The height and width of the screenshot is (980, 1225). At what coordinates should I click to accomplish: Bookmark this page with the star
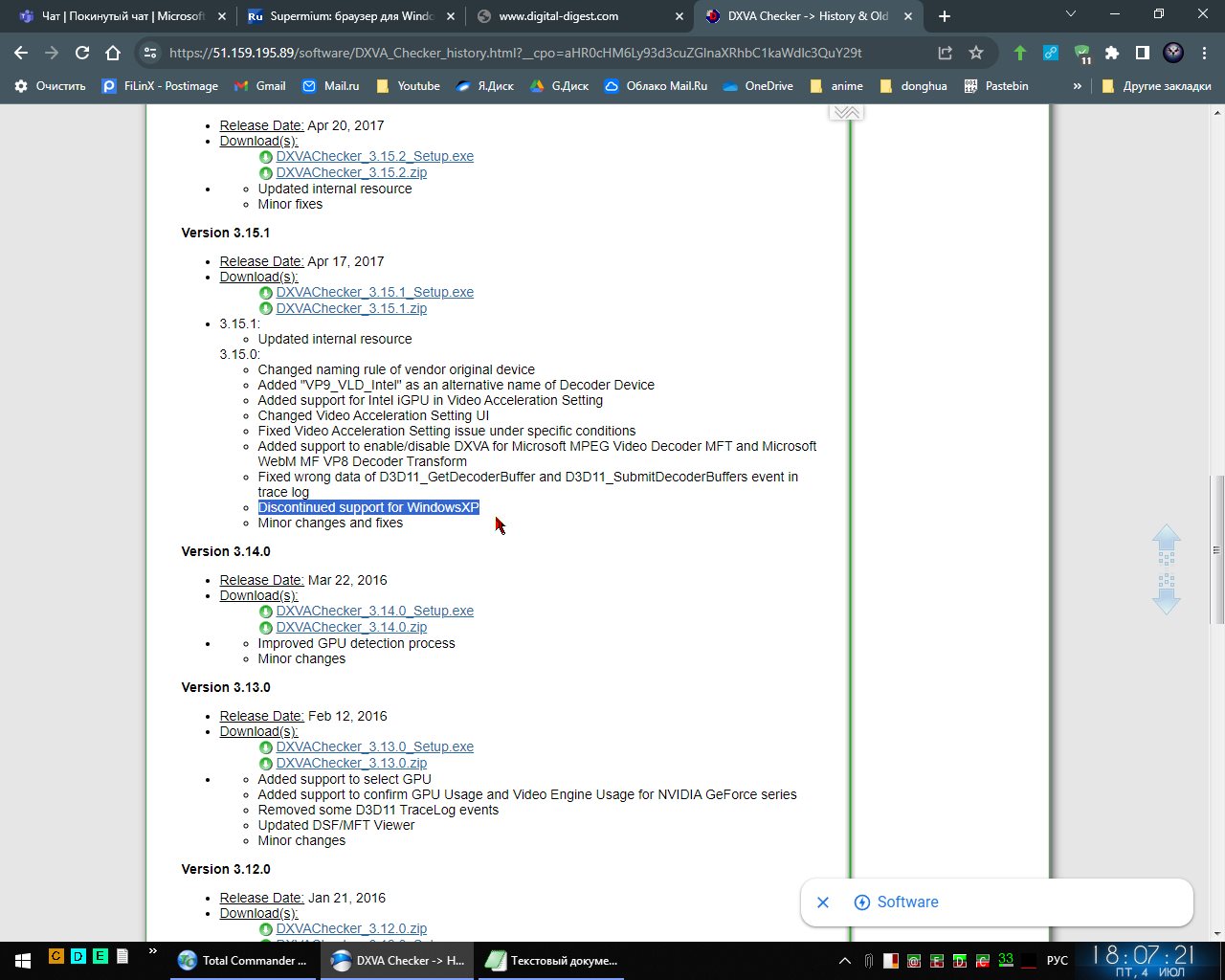point(976,54)
